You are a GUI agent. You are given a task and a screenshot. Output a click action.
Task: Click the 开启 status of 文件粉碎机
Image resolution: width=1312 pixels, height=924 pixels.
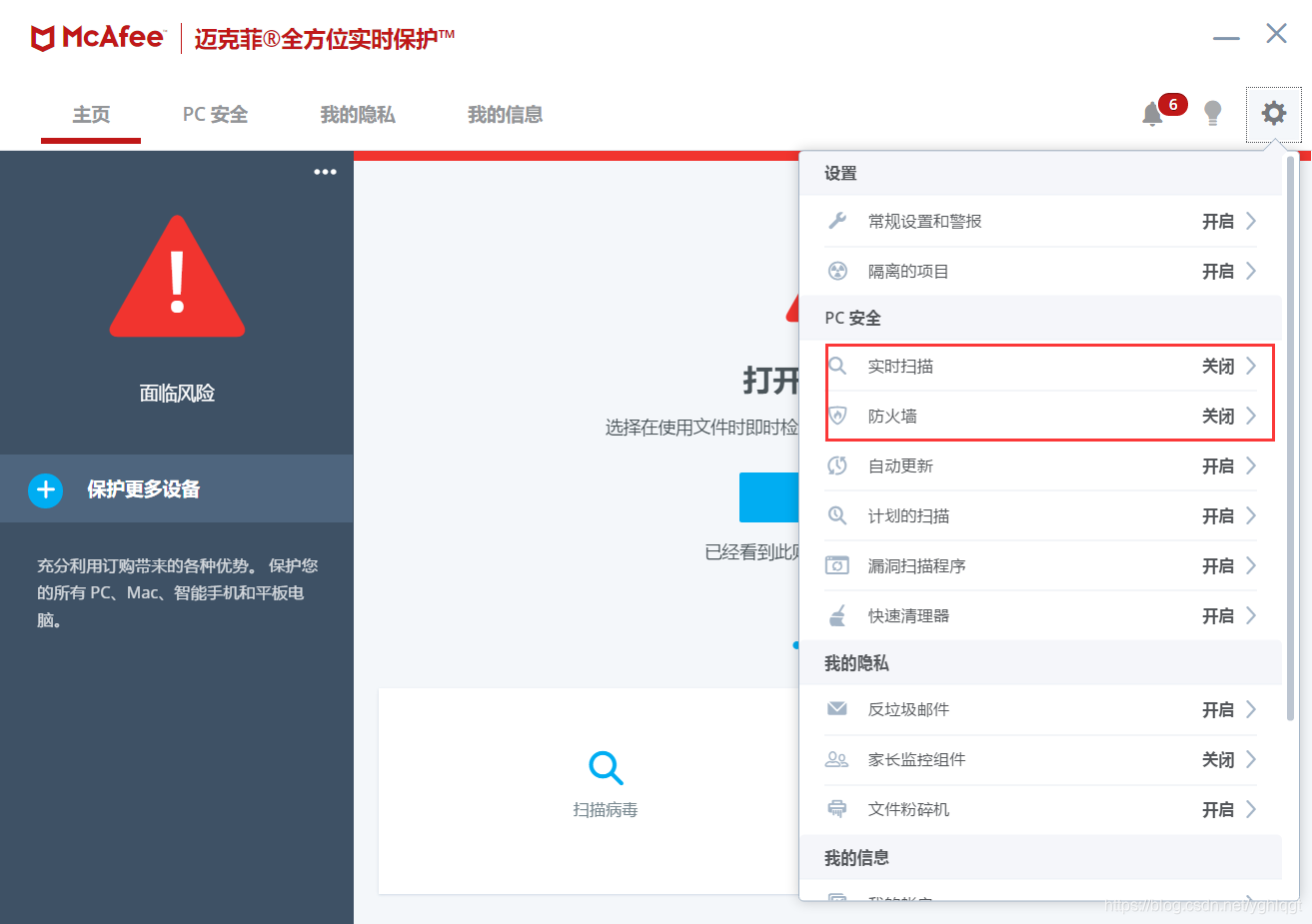pos(1218,809)
